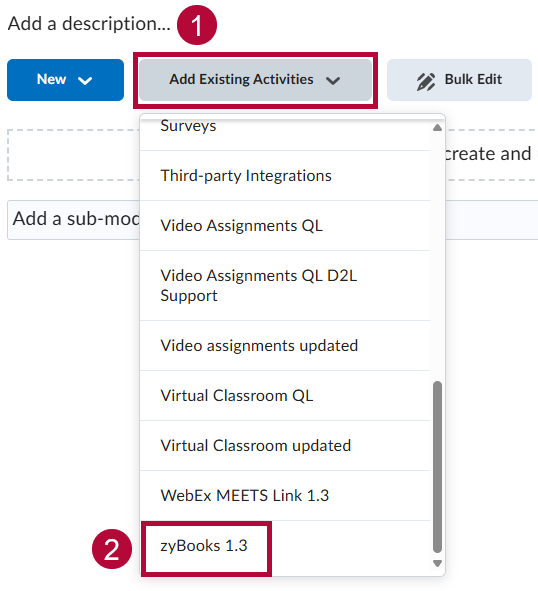Choose Video assignments updated
This screenshot has width=538, height=591.
[285, 346]
